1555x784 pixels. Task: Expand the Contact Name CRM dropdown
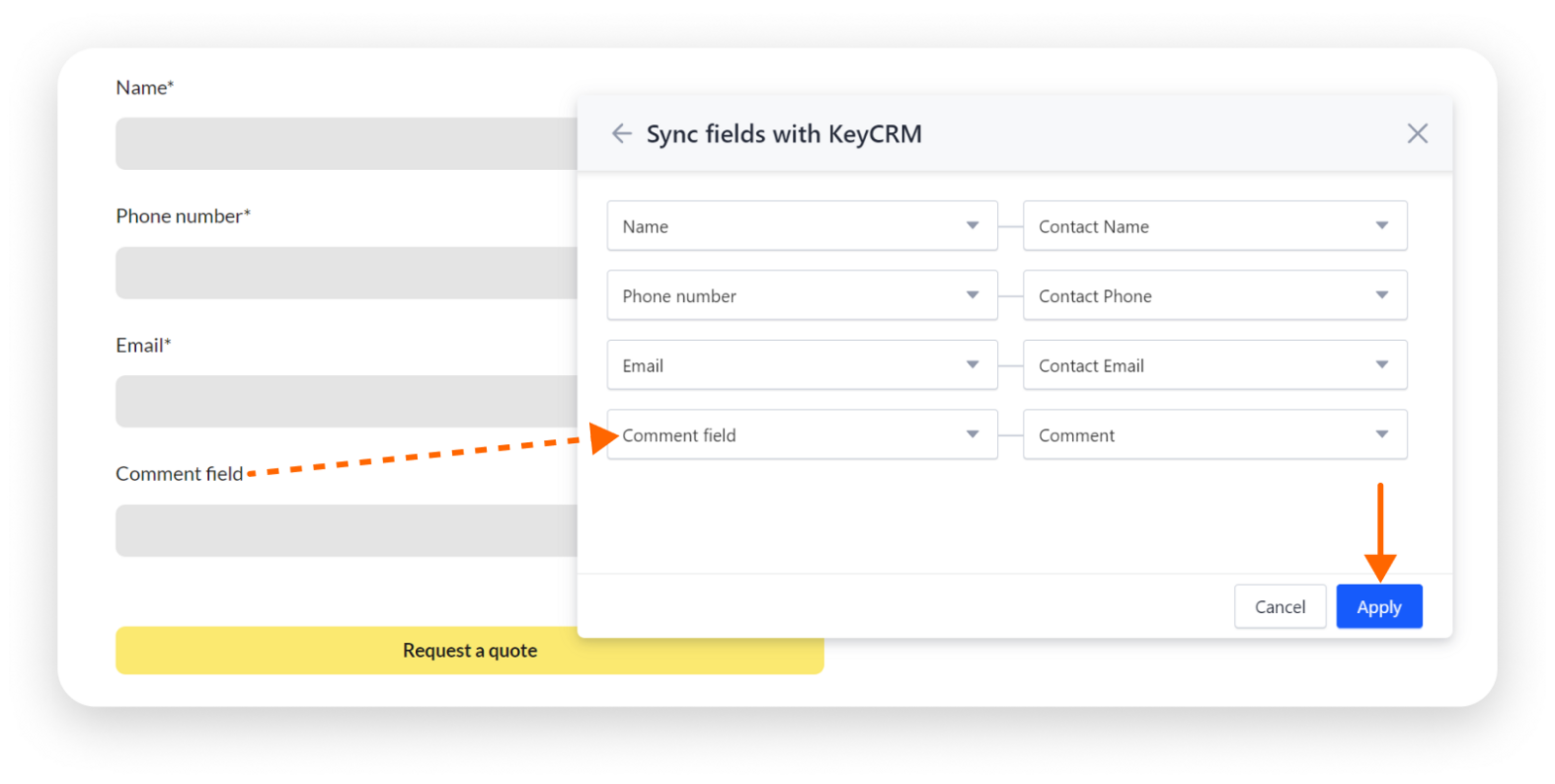pyautogui.click(x=1214, y=226)
